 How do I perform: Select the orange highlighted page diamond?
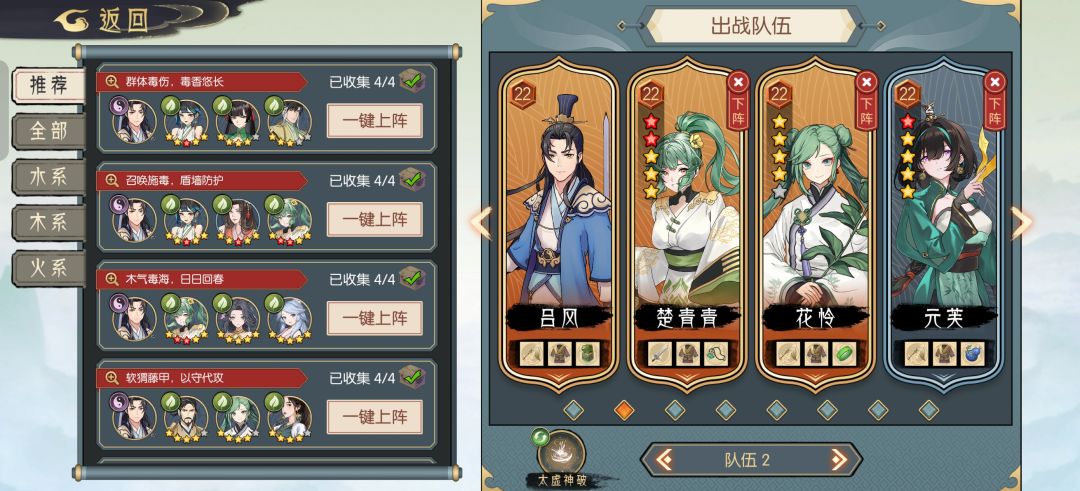click(x=624, y=410)
